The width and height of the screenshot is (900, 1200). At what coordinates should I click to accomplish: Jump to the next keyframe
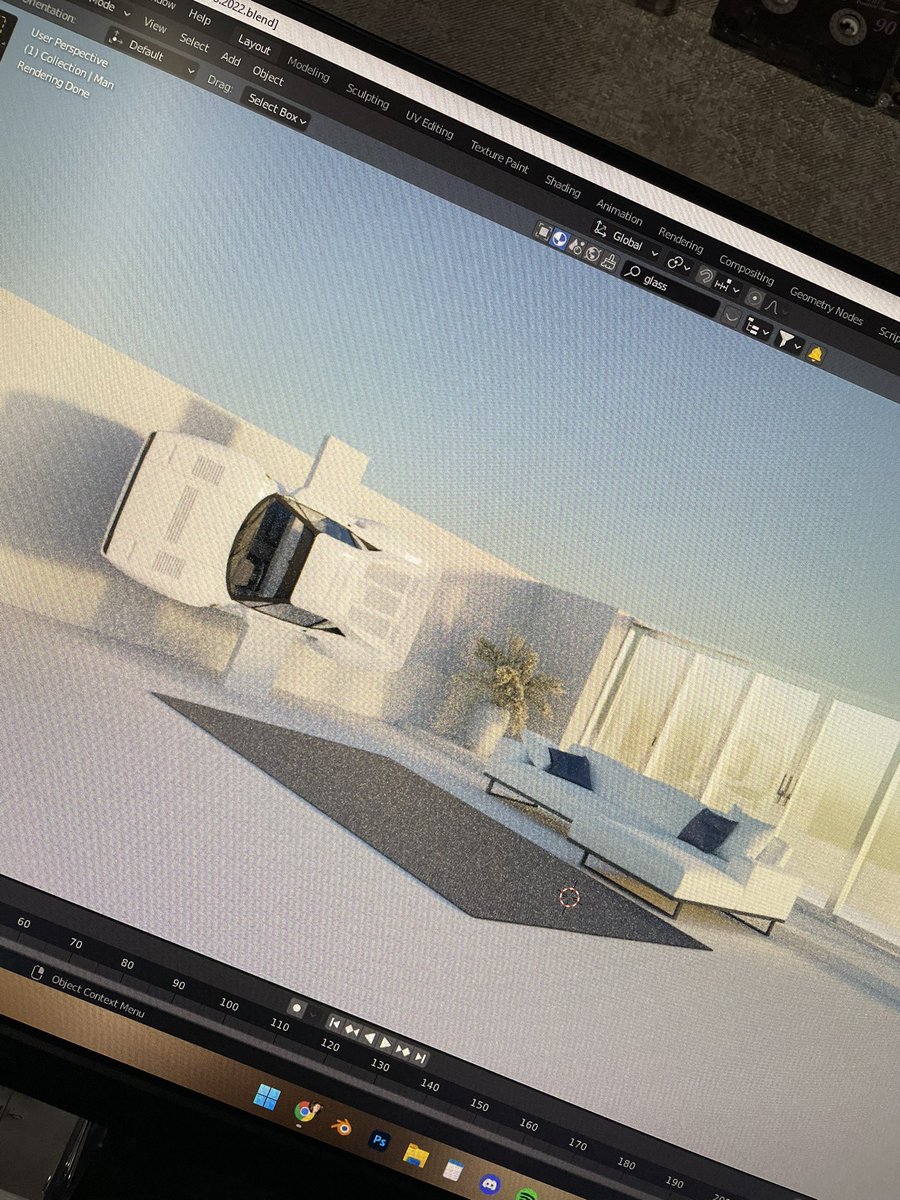click(403, 1050)
